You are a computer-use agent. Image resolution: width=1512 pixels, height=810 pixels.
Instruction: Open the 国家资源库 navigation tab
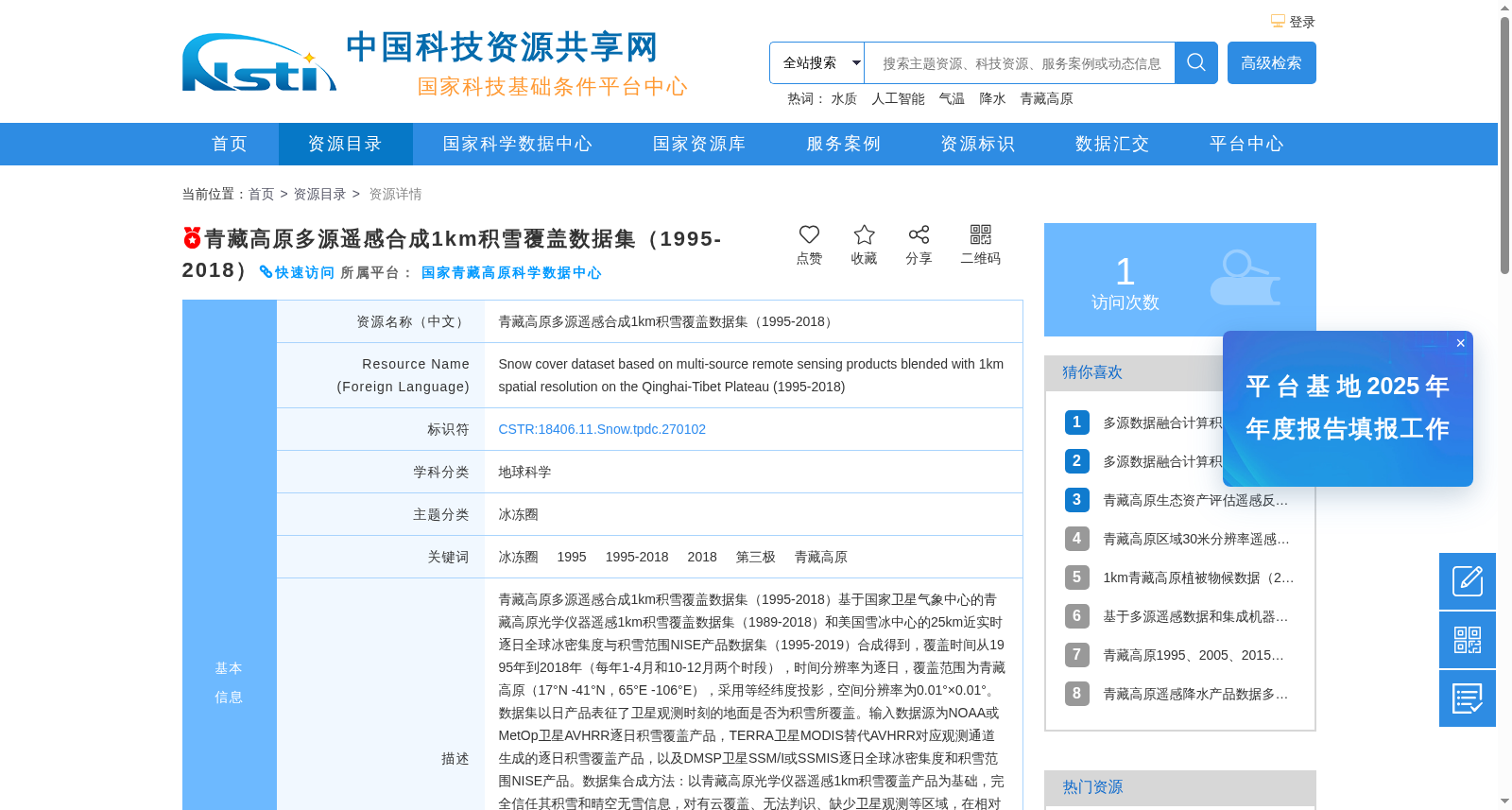[699, 144]
